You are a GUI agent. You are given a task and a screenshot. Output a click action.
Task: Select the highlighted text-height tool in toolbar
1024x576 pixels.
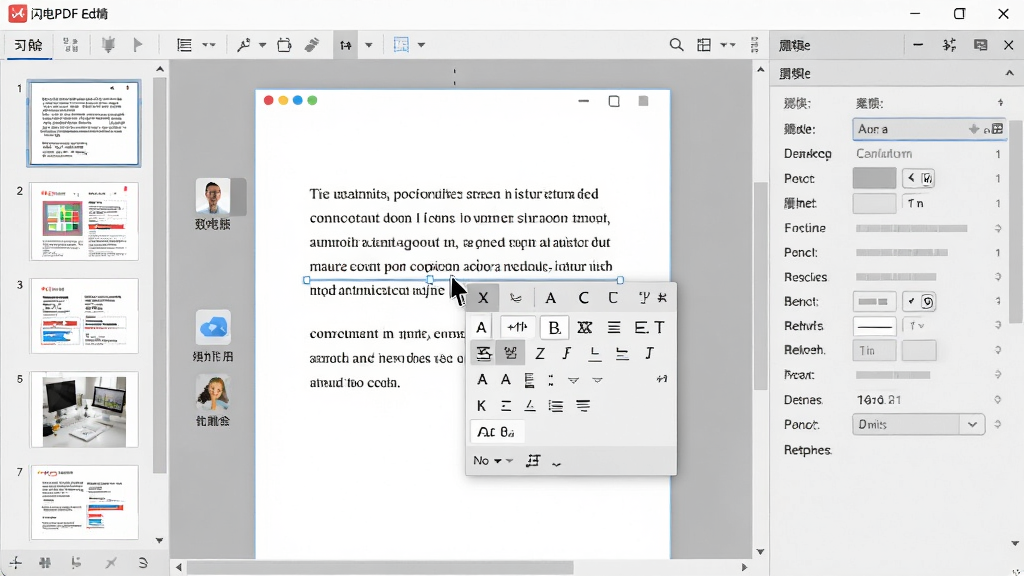pyautogui.click(x=345, y=45)
